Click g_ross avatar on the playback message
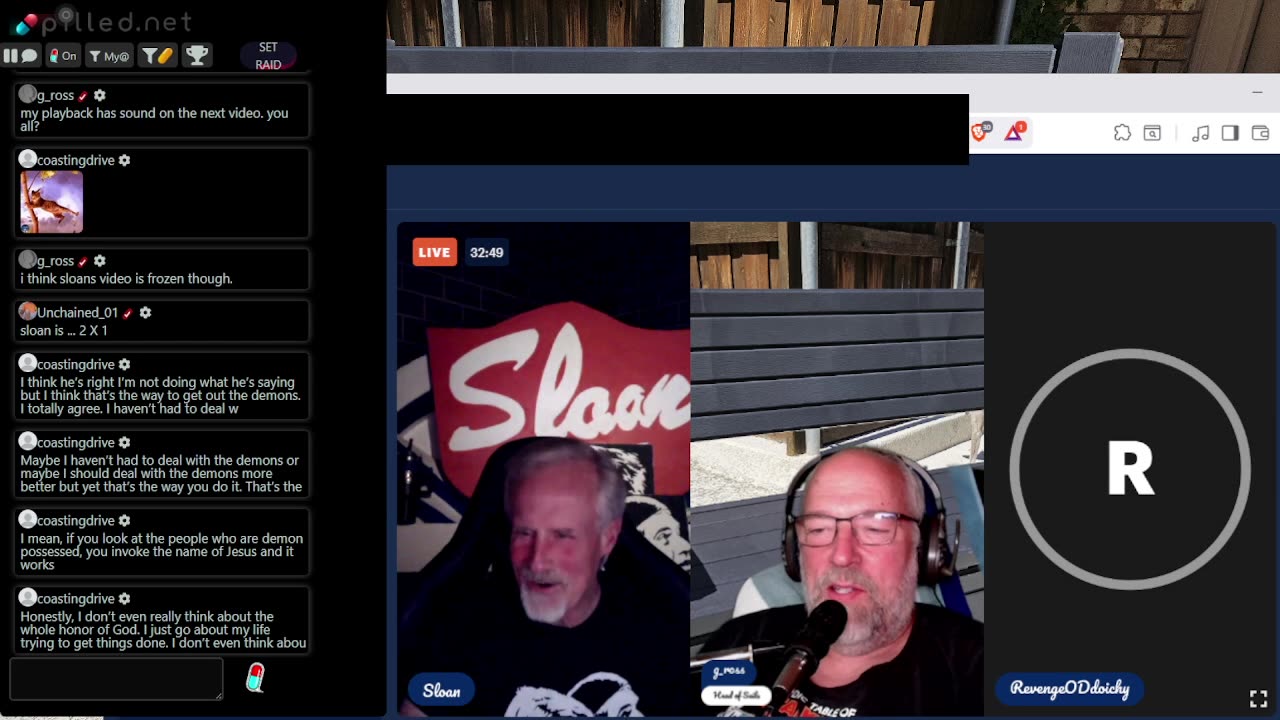This screenshot has height=720, width=1280. click(x=28, y=94)
